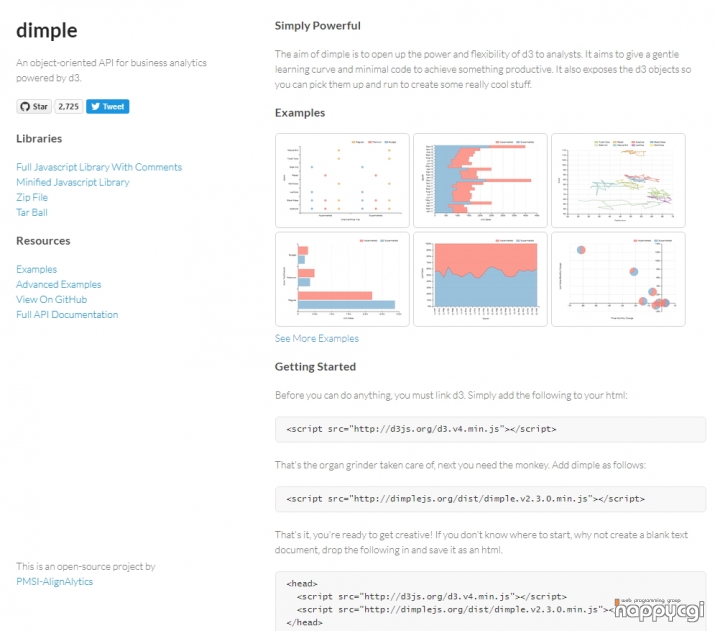This screenshot has width=715, height=631.
Task: Follow the View On GitHub link
Action: pos(52,299)
